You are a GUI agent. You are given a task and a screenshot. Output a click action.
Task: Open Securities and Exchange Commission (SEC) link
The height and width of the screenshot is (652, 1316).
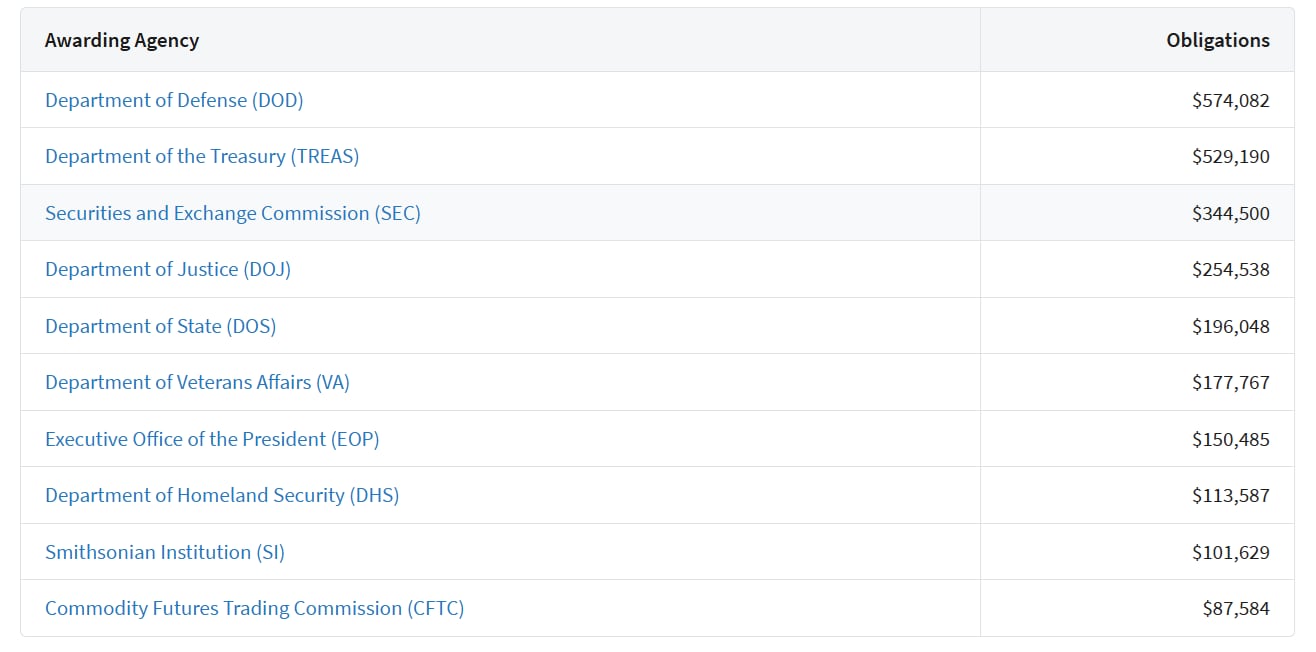[232, 213]
